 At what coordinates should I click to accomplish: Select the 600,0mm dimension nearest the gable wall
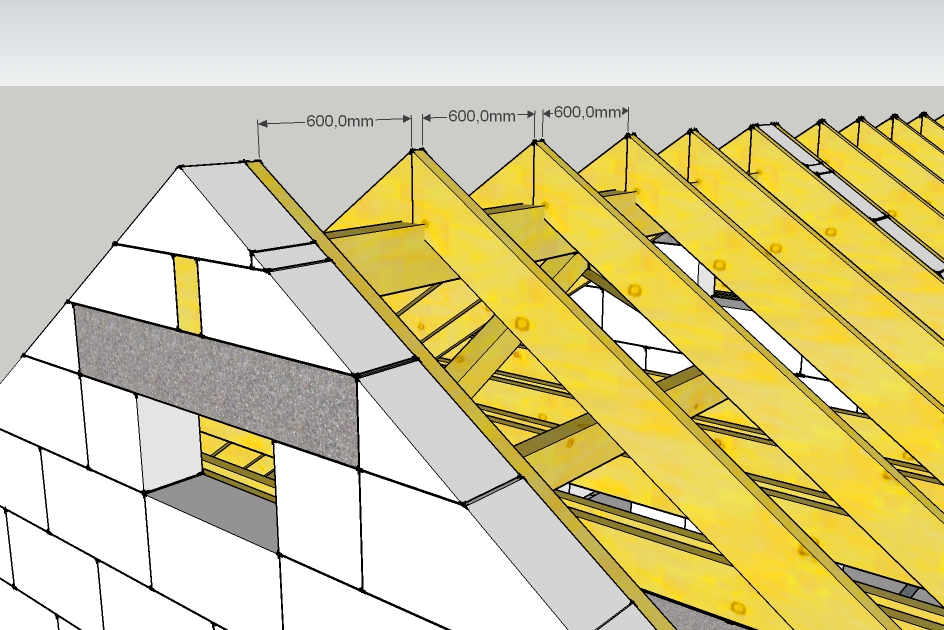point(340,121)
